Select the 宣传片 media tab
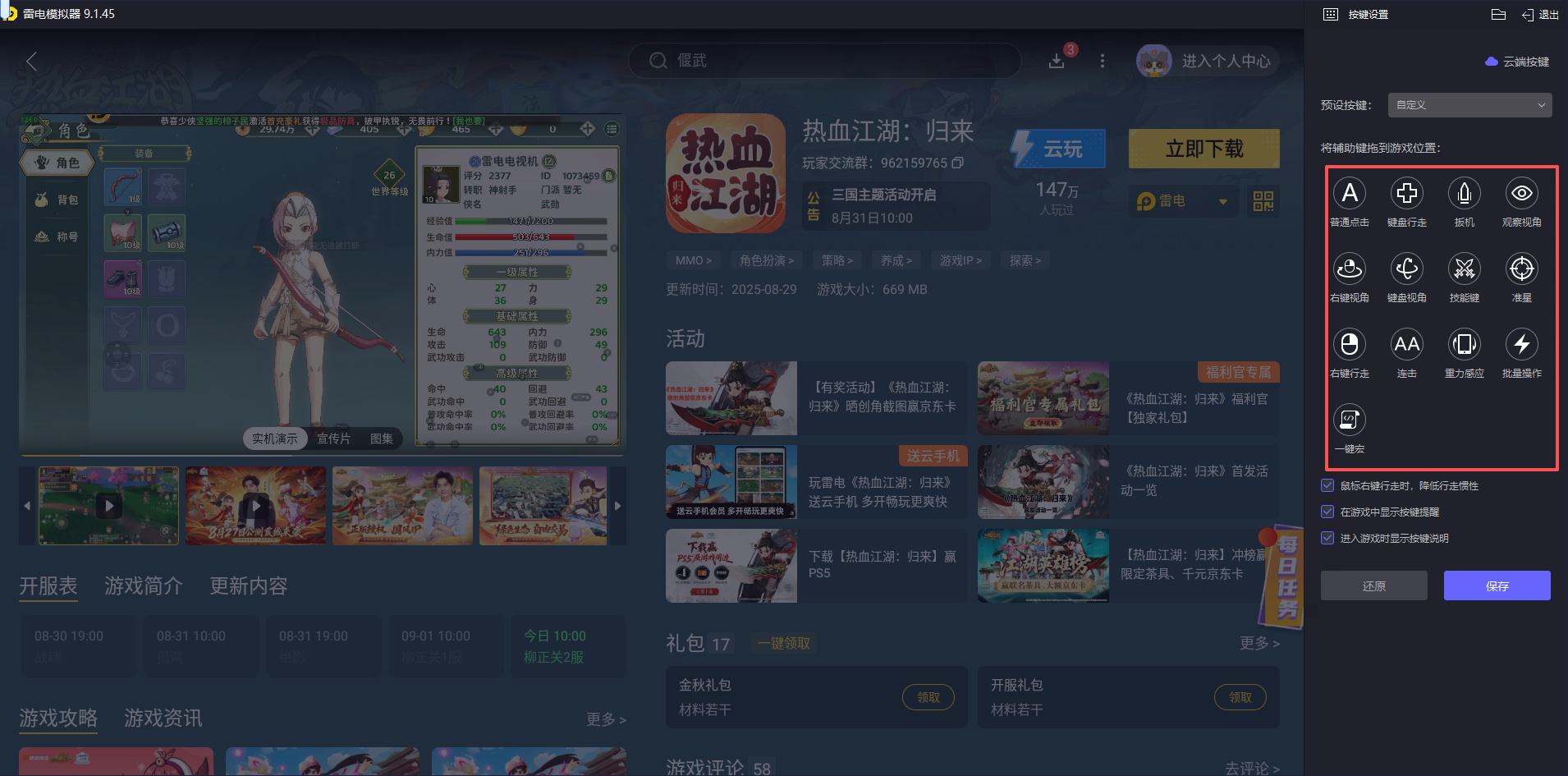Screen dimensions: 1568x776 334,439
